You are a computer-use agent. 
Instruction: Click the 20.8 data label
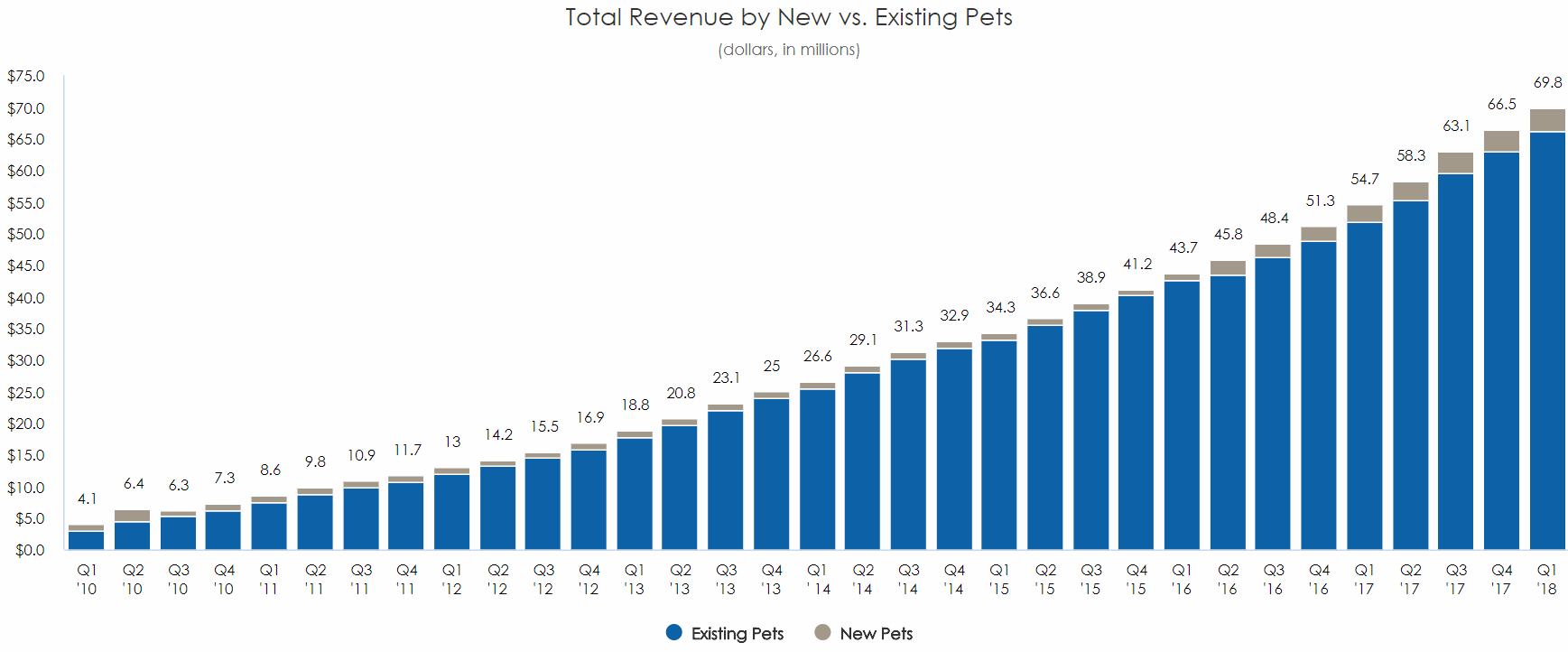[x=681, y=393]
